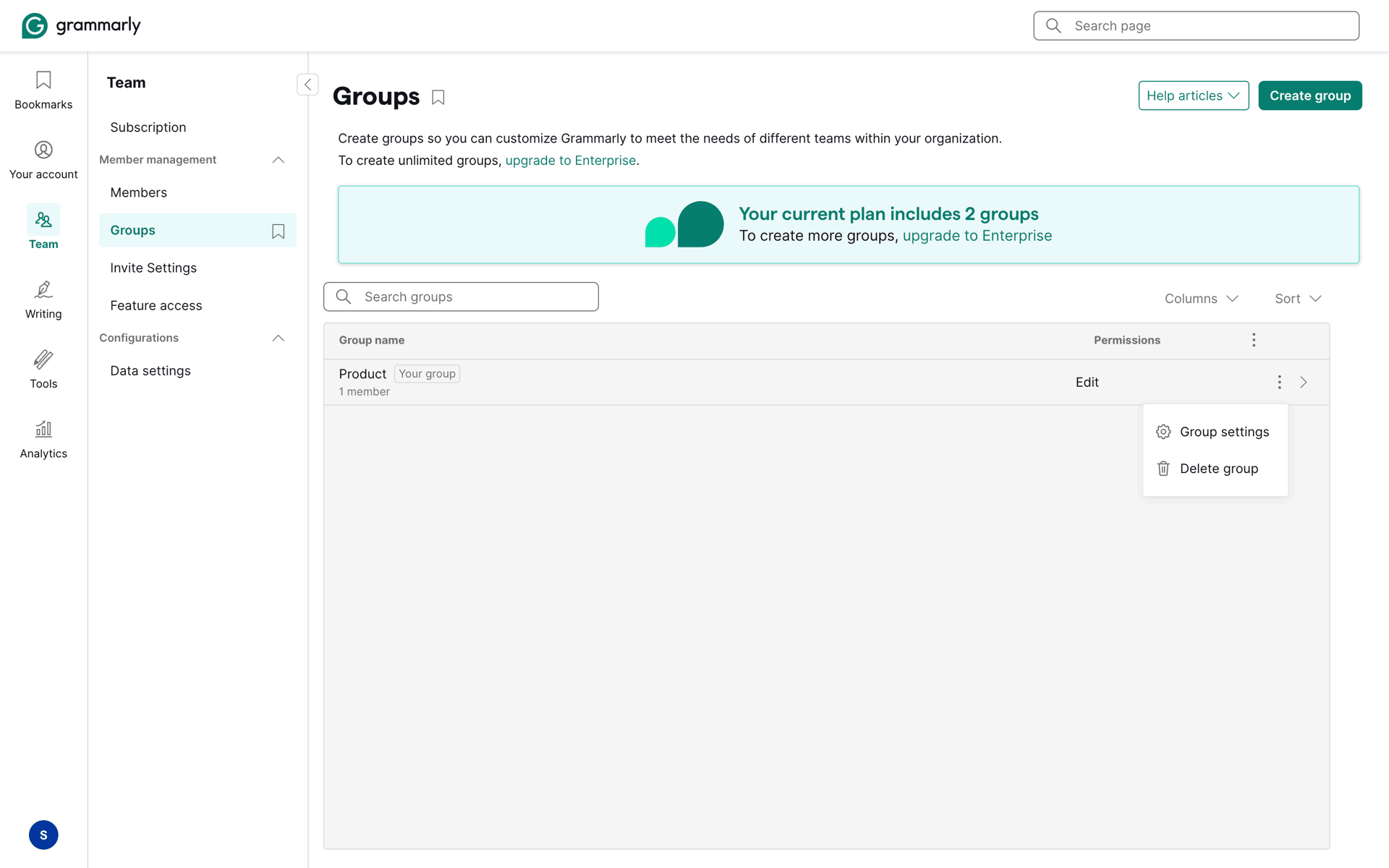Screen dimensions: 1389x868
Task: Open Your account section
Action: tap(43, 161)
